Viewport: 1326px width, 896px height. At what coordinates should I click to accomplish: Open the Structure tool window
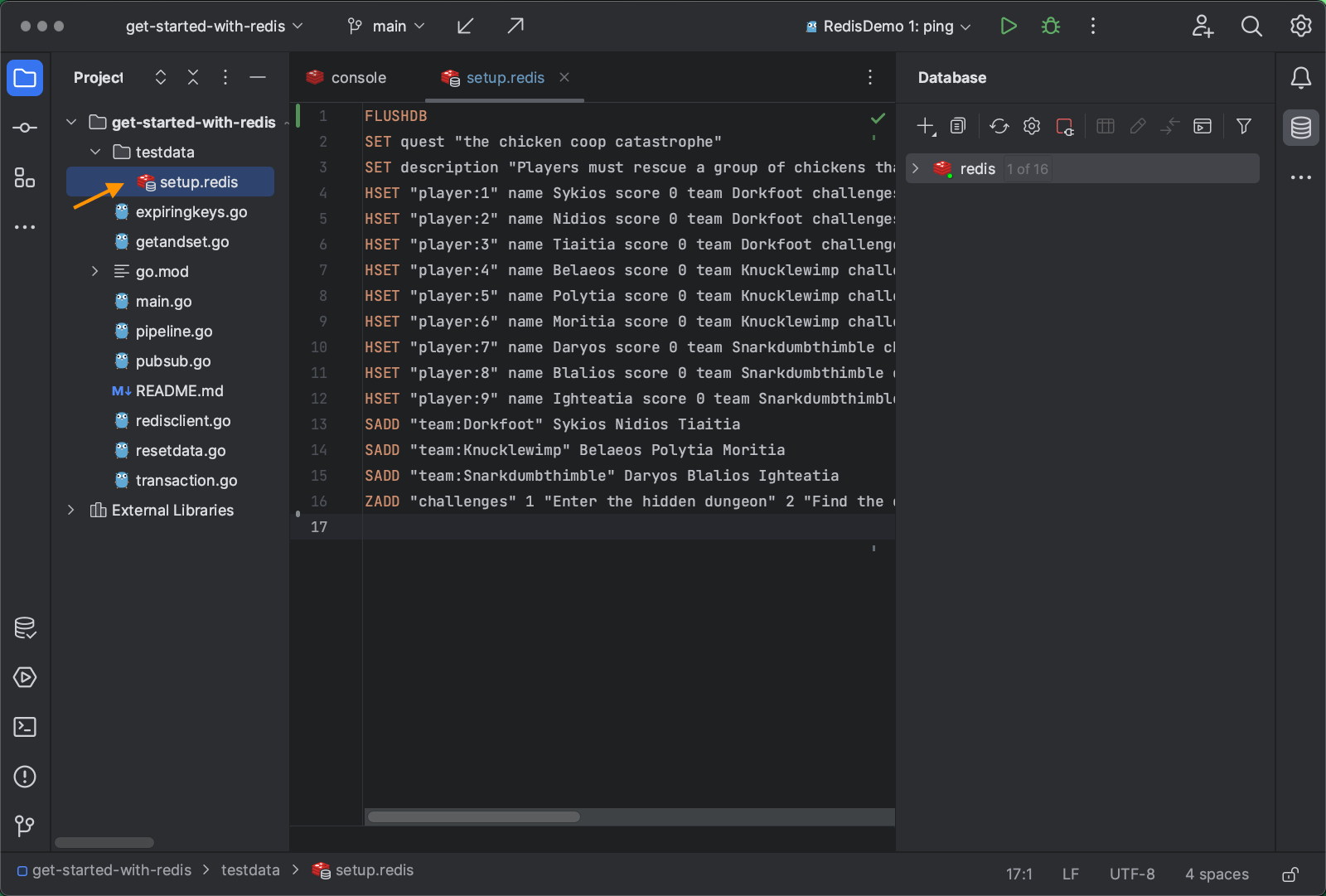25,177
